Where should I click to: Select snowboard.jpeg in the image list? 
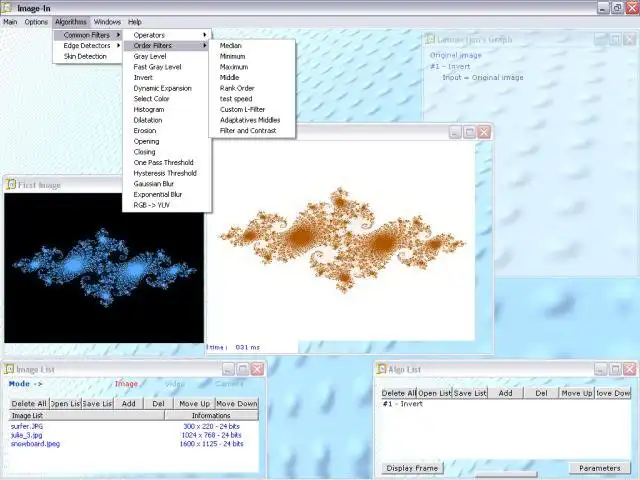(36, 444)
